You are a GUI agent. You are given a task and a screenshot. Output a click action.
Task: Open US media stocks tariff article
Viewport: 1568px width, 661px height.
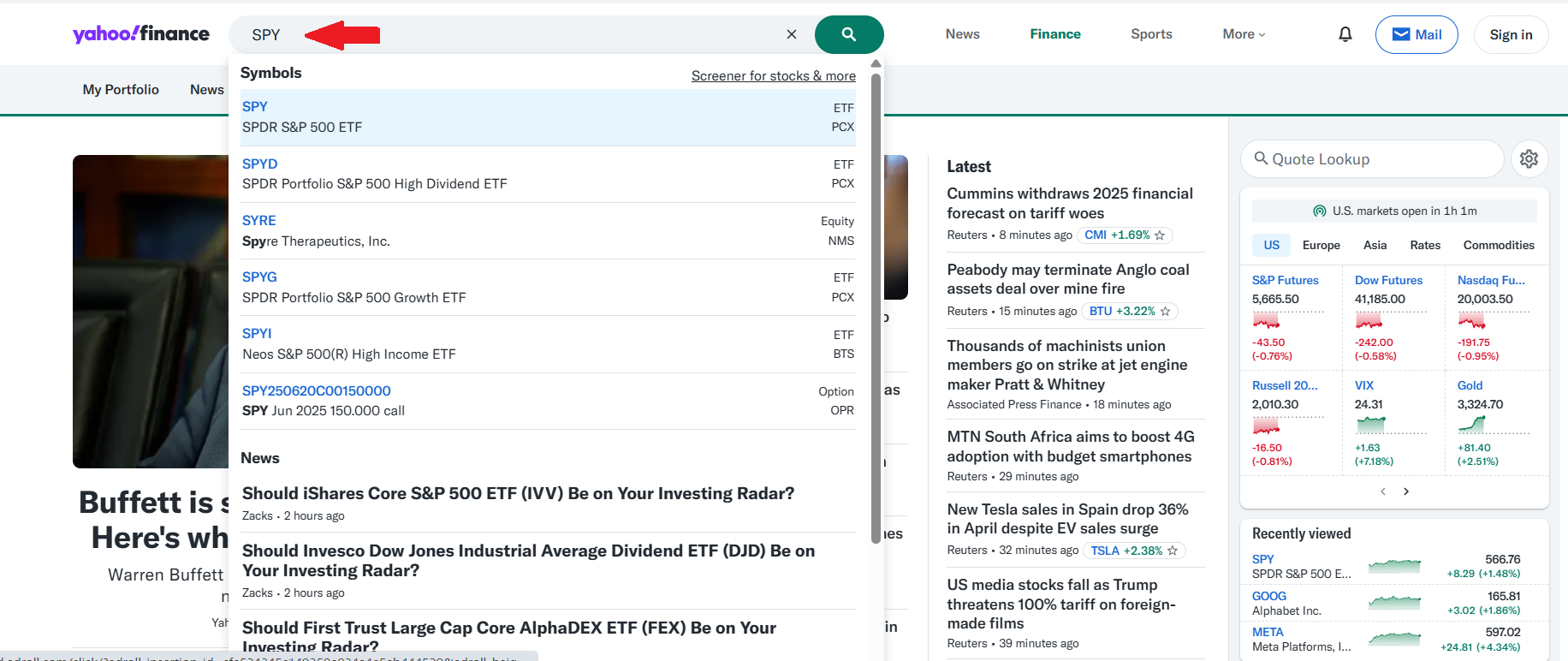1061,604
